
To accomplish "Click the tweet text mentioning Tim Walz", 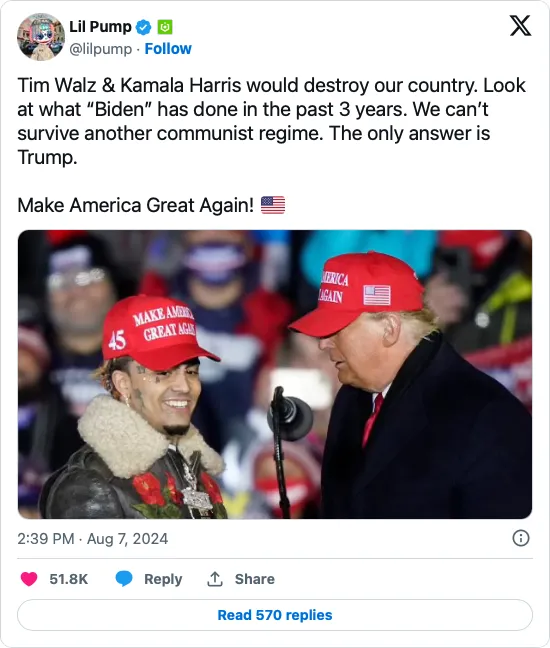I will (x=271, y=121).
